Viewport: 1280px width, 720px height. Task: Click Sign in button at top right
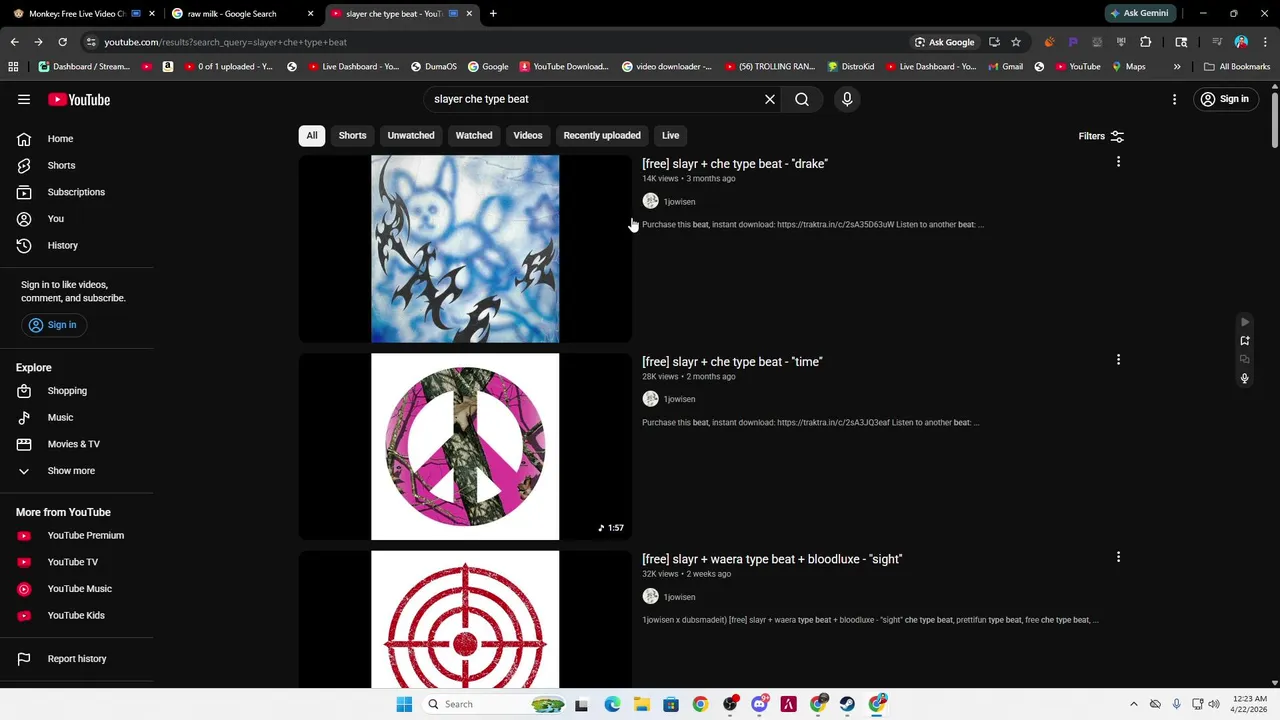1225,99
